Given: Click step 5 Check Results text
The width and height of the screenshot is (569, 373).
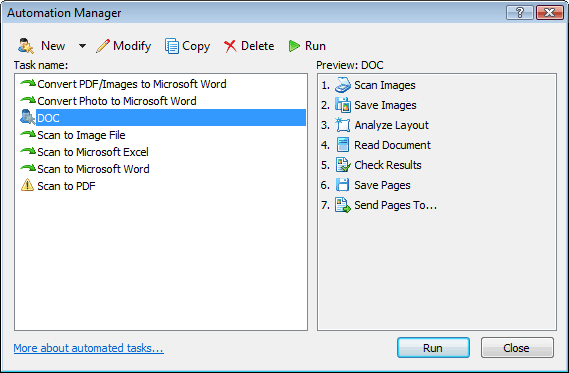Looking at the screenshot, I should pyautogui.click(x=388, y=165).
